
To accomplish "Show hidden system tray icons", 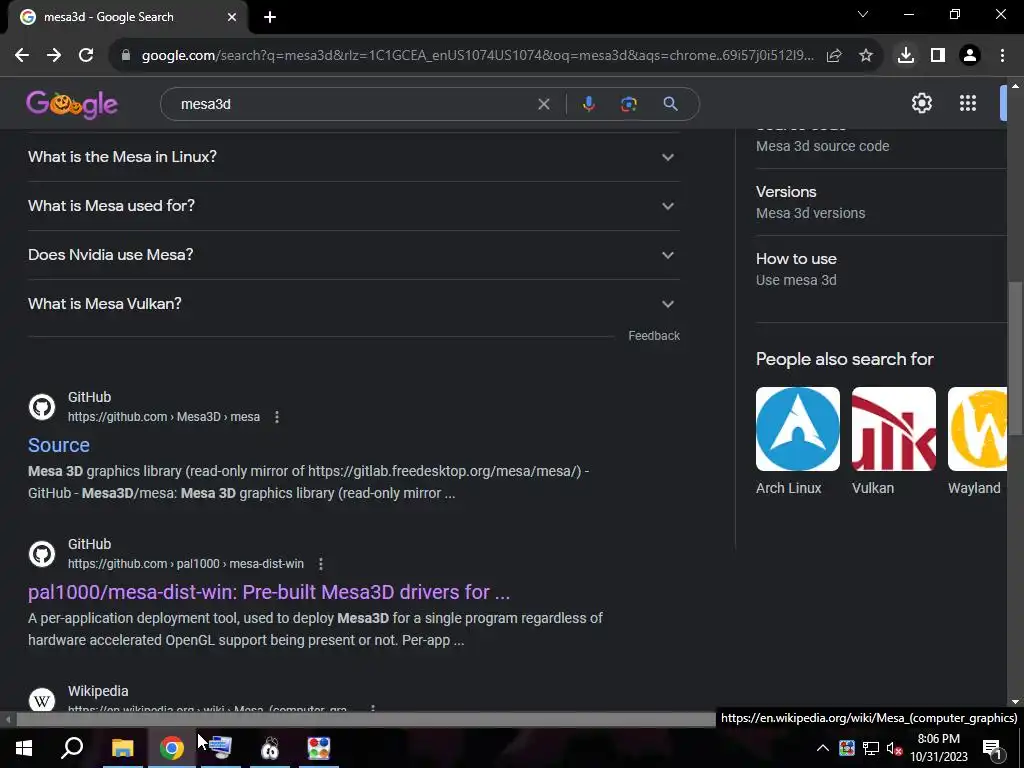I will click(x=823, y=748).
